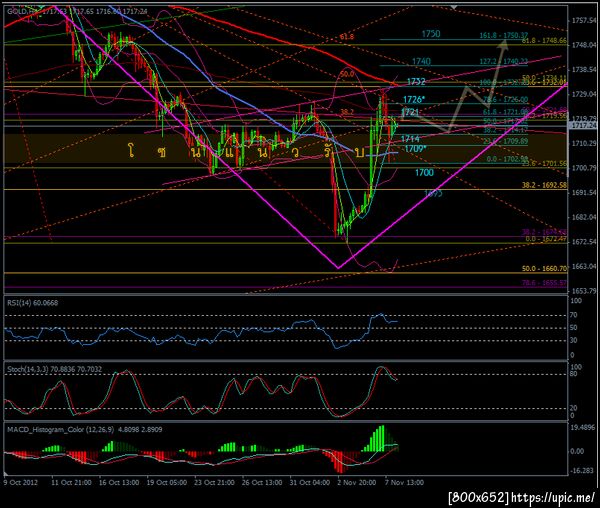Click the RSI scale value 70
The height and width of the screenshot is (508, 600).
574,315
